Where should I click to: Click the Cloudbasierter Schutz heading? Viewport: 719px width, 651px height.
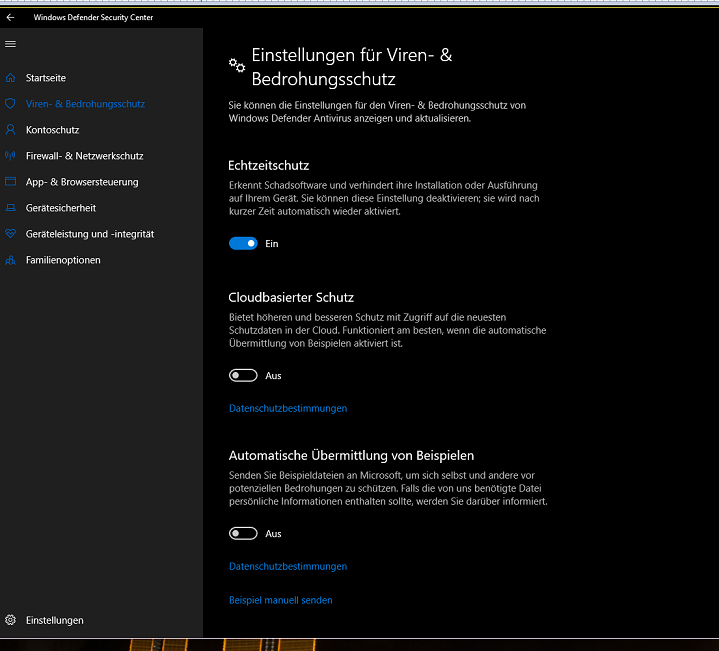coord(291,298)
